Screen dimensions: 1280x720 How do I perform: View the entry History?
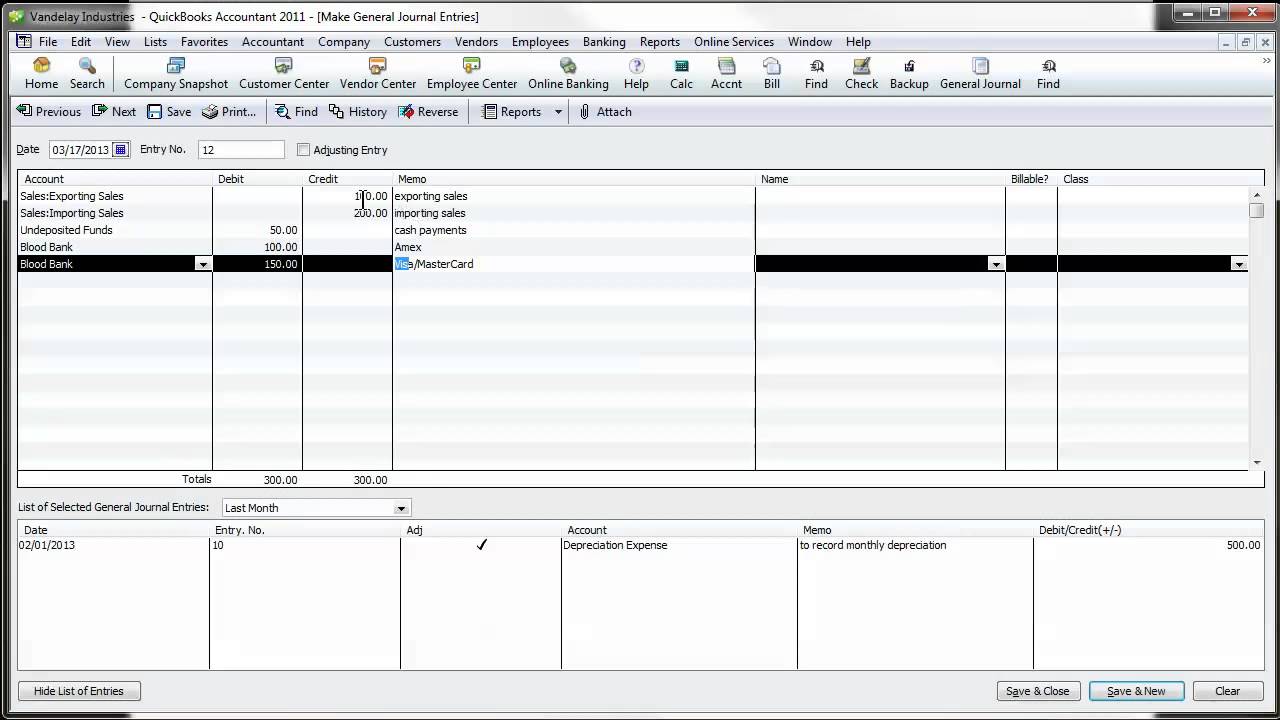click(358, 112)
